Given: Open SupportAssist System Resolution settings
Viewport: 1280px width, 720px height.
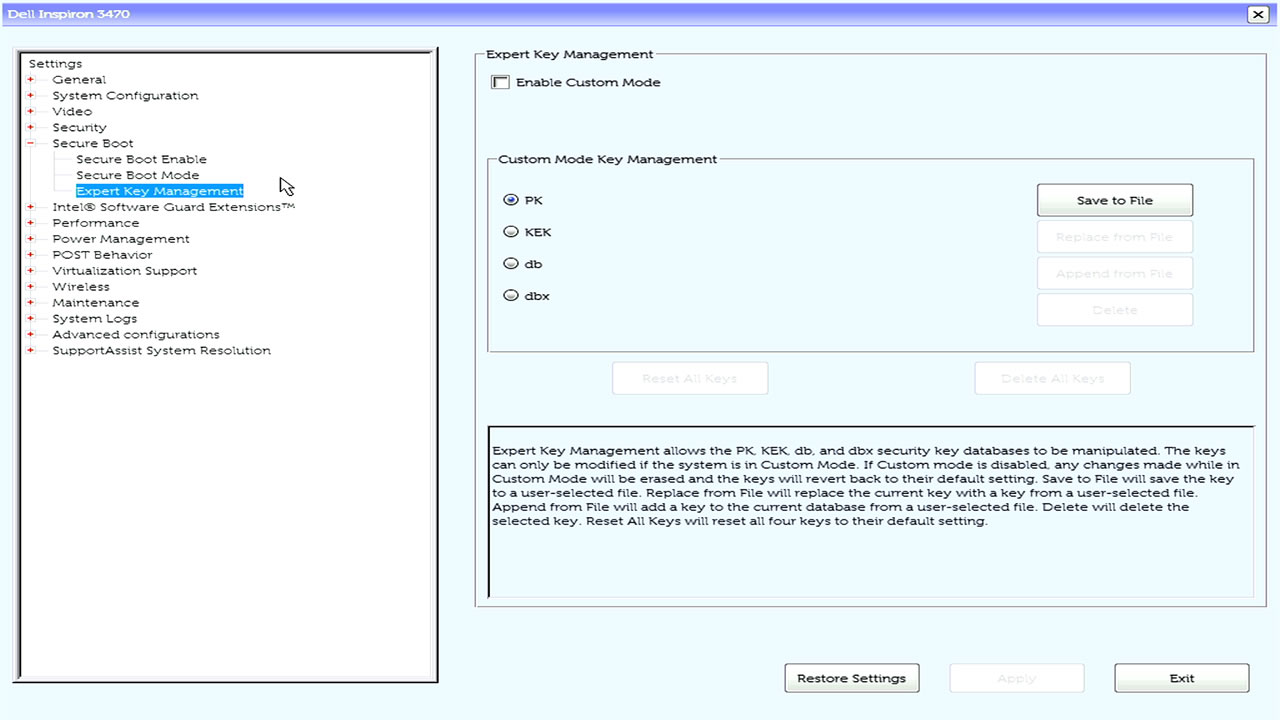Looking at the screenshot, I should tap(161, 351).
